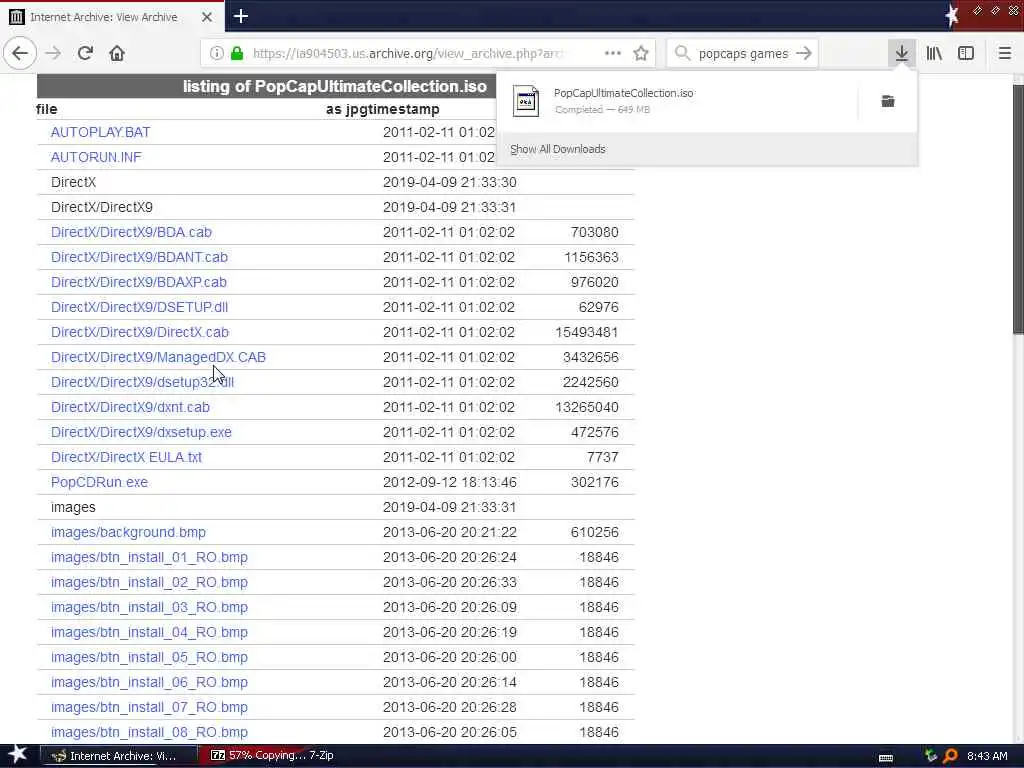Click the size value 15493481
Screen dimensions: 1024x768
(x=586, y=332)
